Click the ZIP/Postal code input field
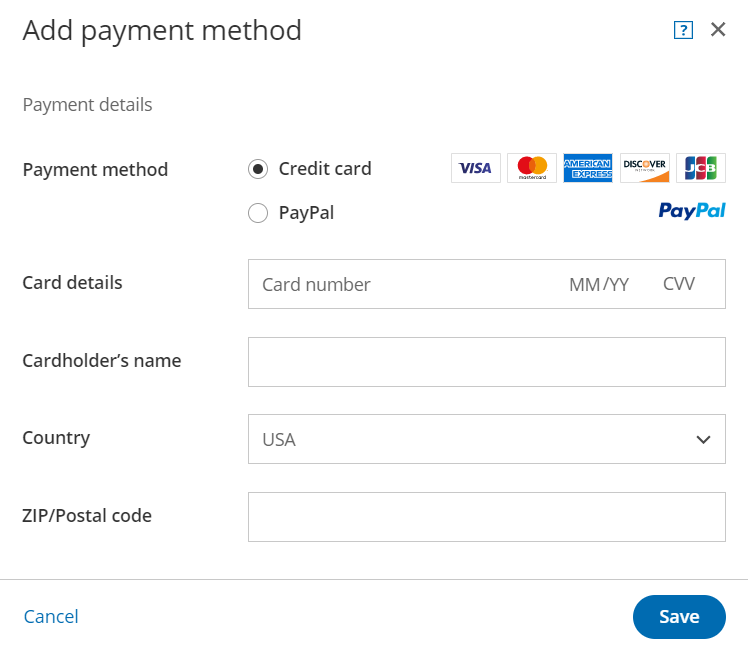Screen dimensions: 748x649 [x=486, y=517]
